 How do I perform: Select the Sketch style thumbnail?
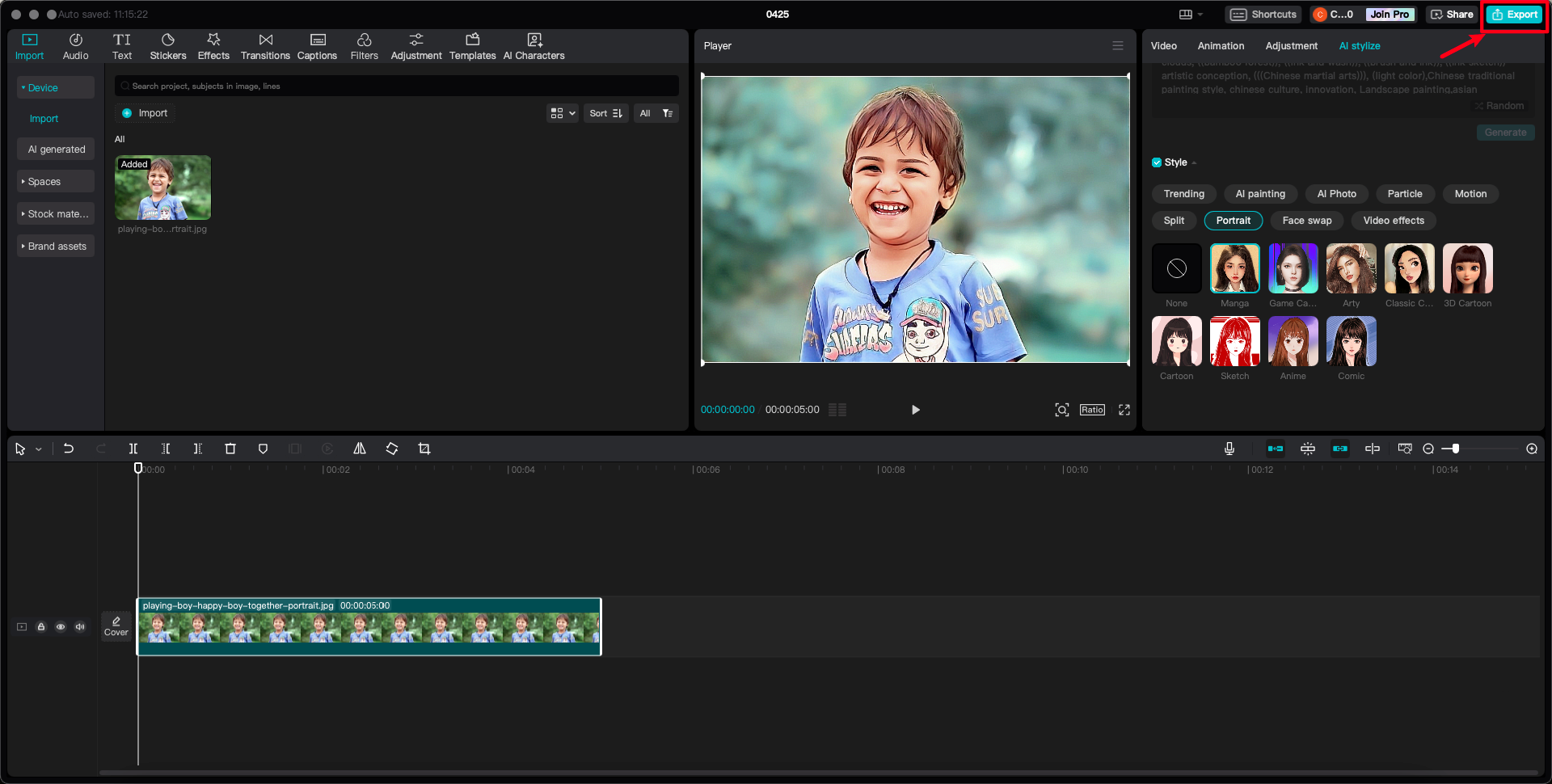click(x=1234, y=341)
